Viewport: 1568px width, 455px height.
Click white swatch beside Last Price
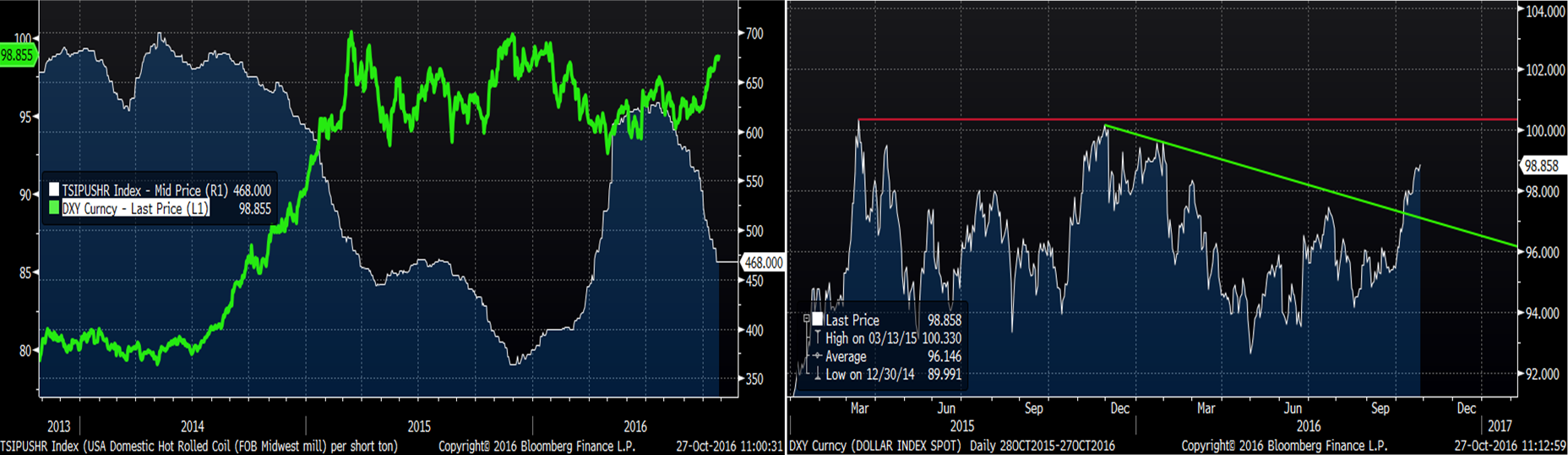pos(817,320)
